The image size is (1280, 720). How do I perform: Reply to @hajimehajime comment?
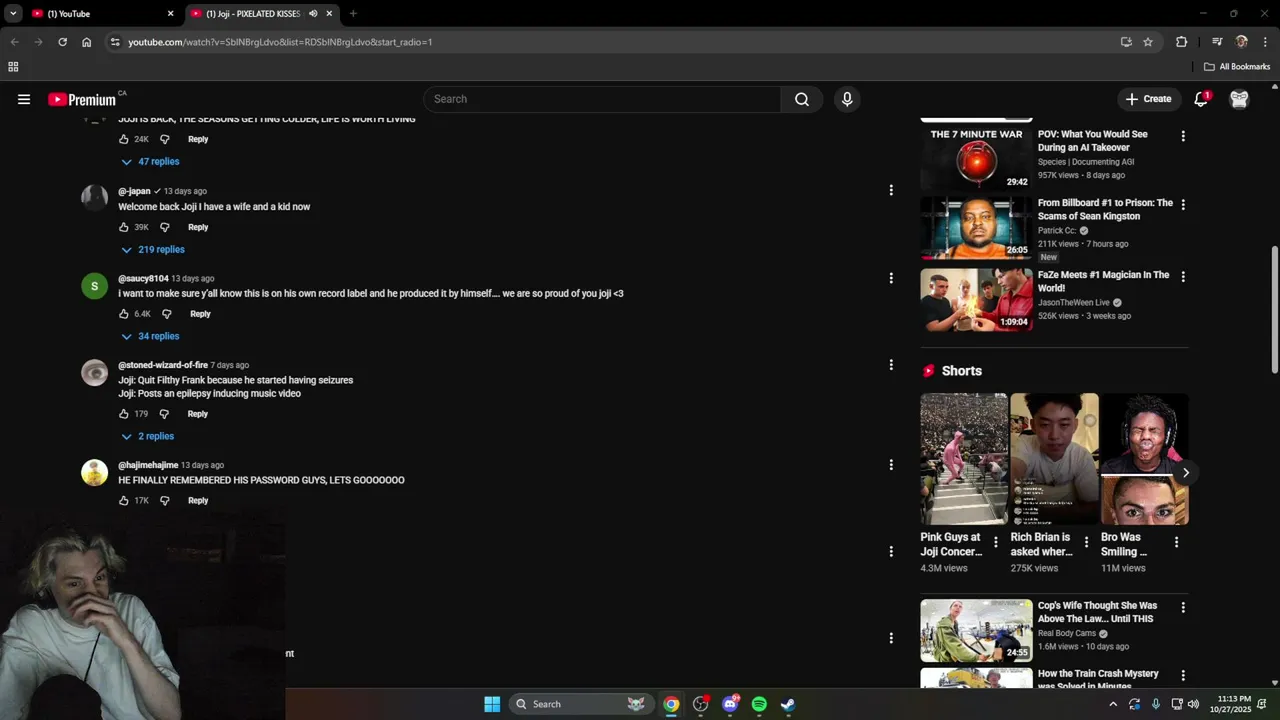pos(198,501)
